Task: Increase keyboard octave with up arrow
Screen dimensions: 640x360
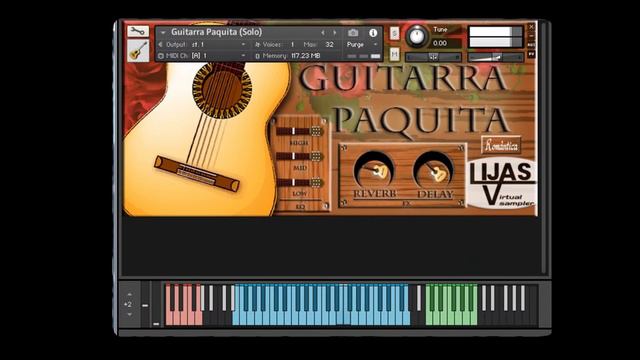Action: [x=129, y=294]
